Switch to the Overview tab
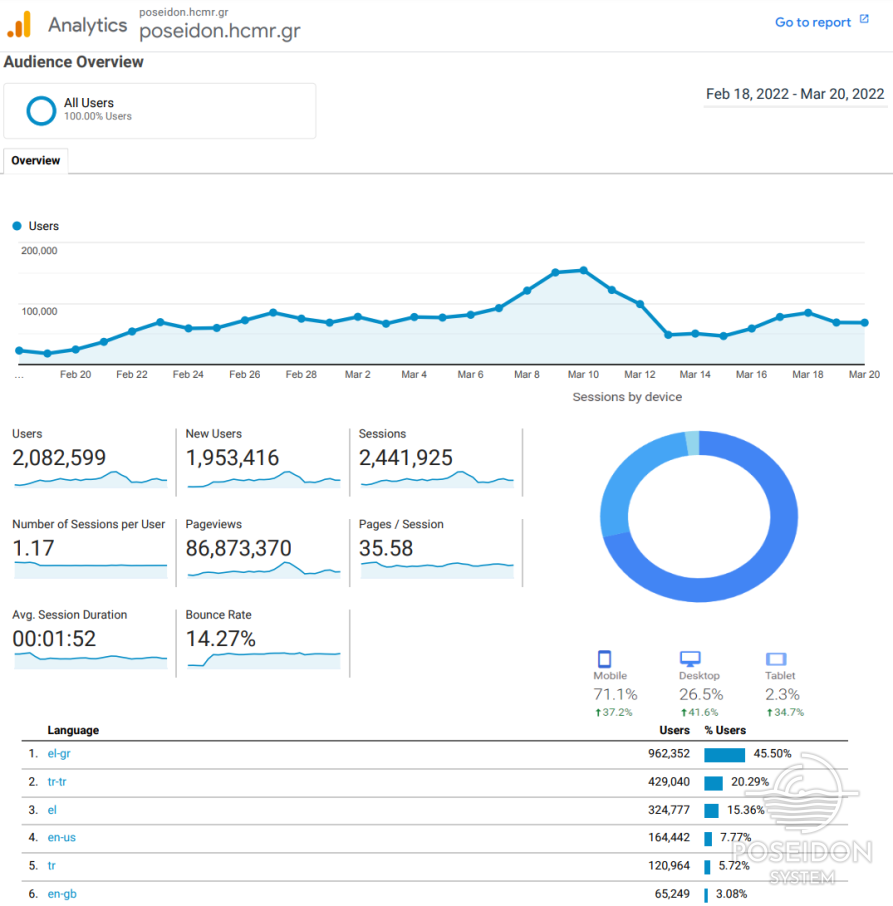The height and width of the screenshot is (906, 893). click(x=35, y=160)
